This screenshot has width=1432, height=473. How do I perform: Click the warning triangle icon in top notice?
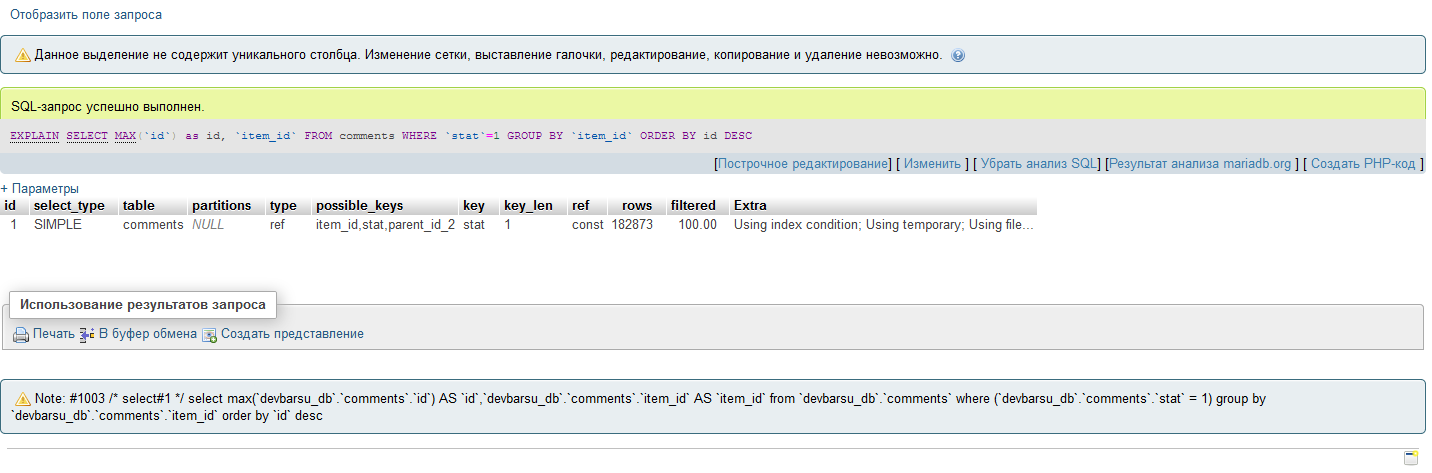point(23,56)
